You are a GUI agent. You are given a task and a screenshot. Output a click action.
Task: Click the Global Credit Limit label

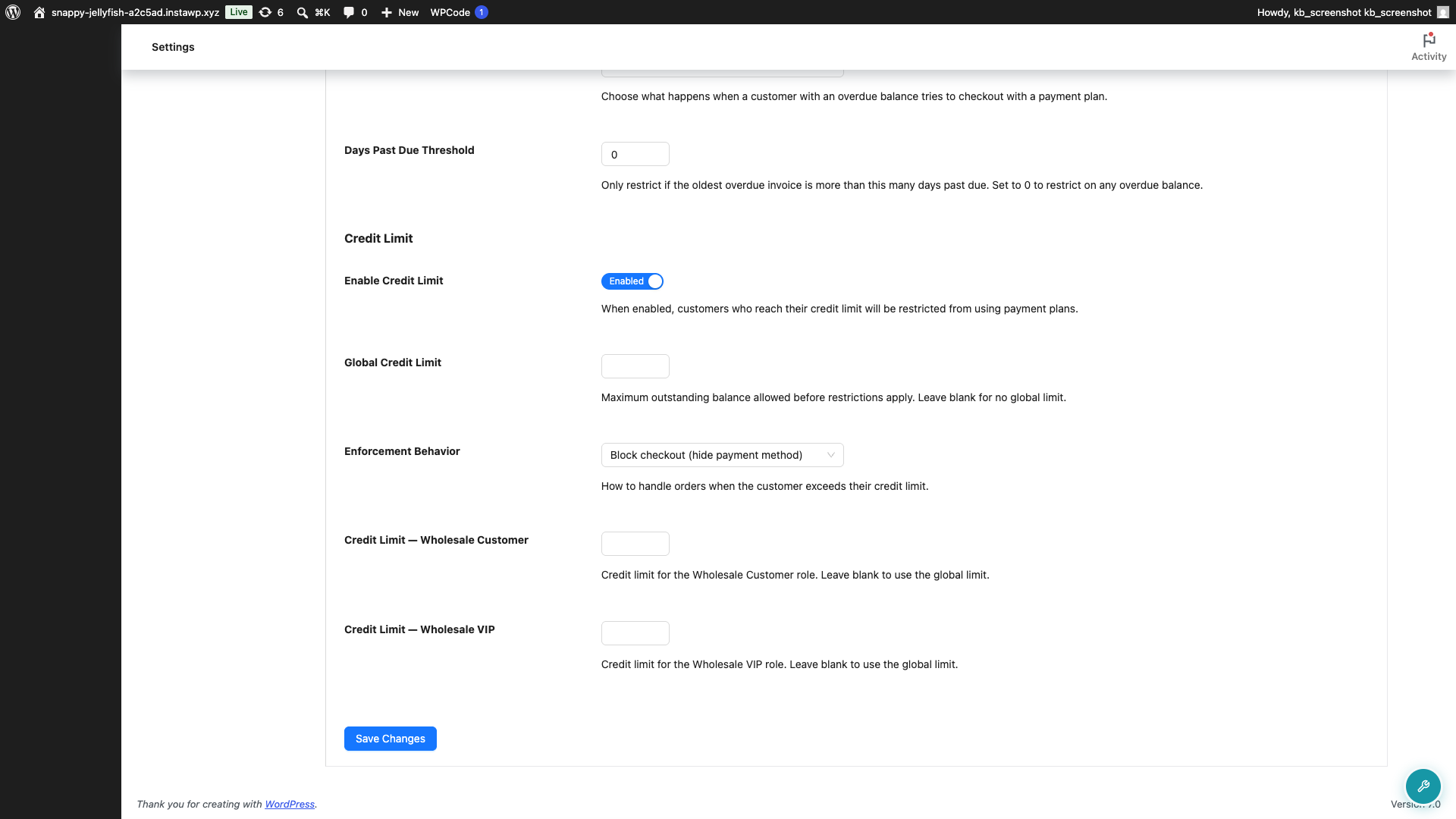pos(393,362)
